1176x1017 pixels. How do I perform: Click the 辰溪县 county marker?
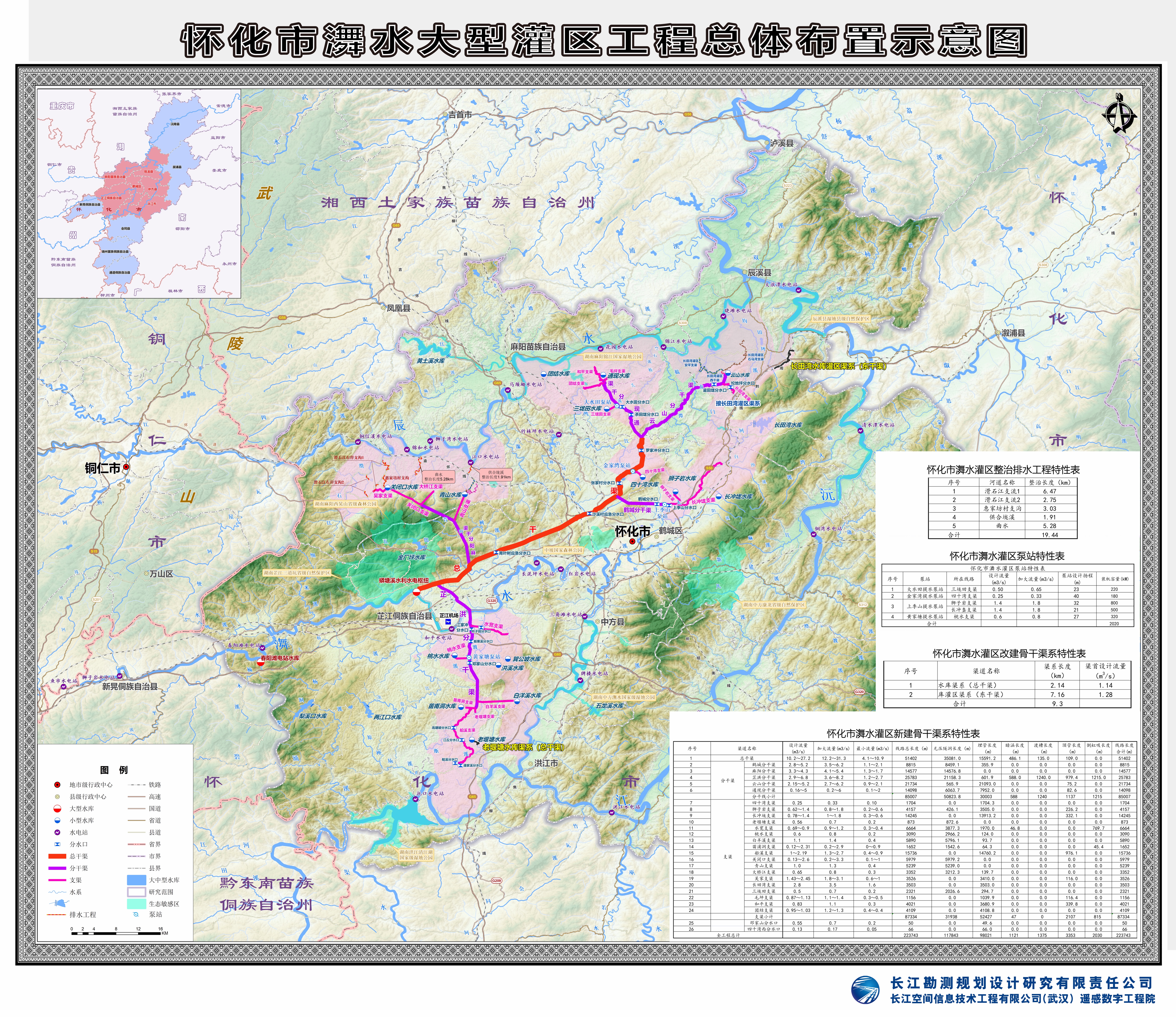[745, 272]
